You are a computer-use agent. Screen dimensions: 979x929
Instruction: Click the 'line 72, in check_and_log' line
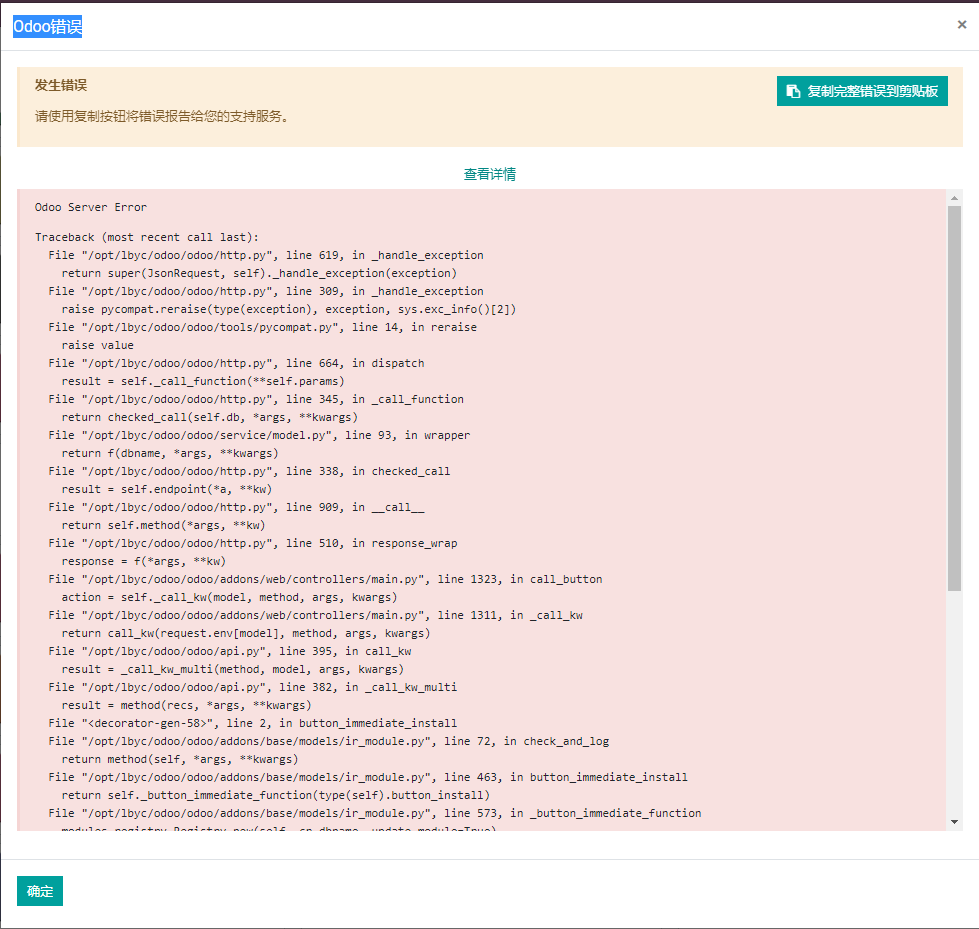328,742
